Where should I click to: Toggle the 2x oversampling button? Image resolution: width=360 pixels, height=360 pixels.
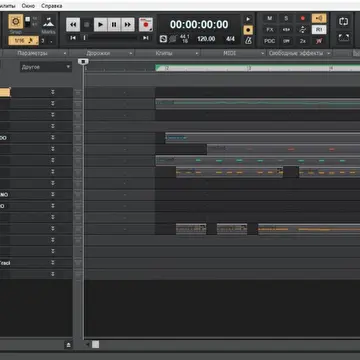tap(302, 41)
